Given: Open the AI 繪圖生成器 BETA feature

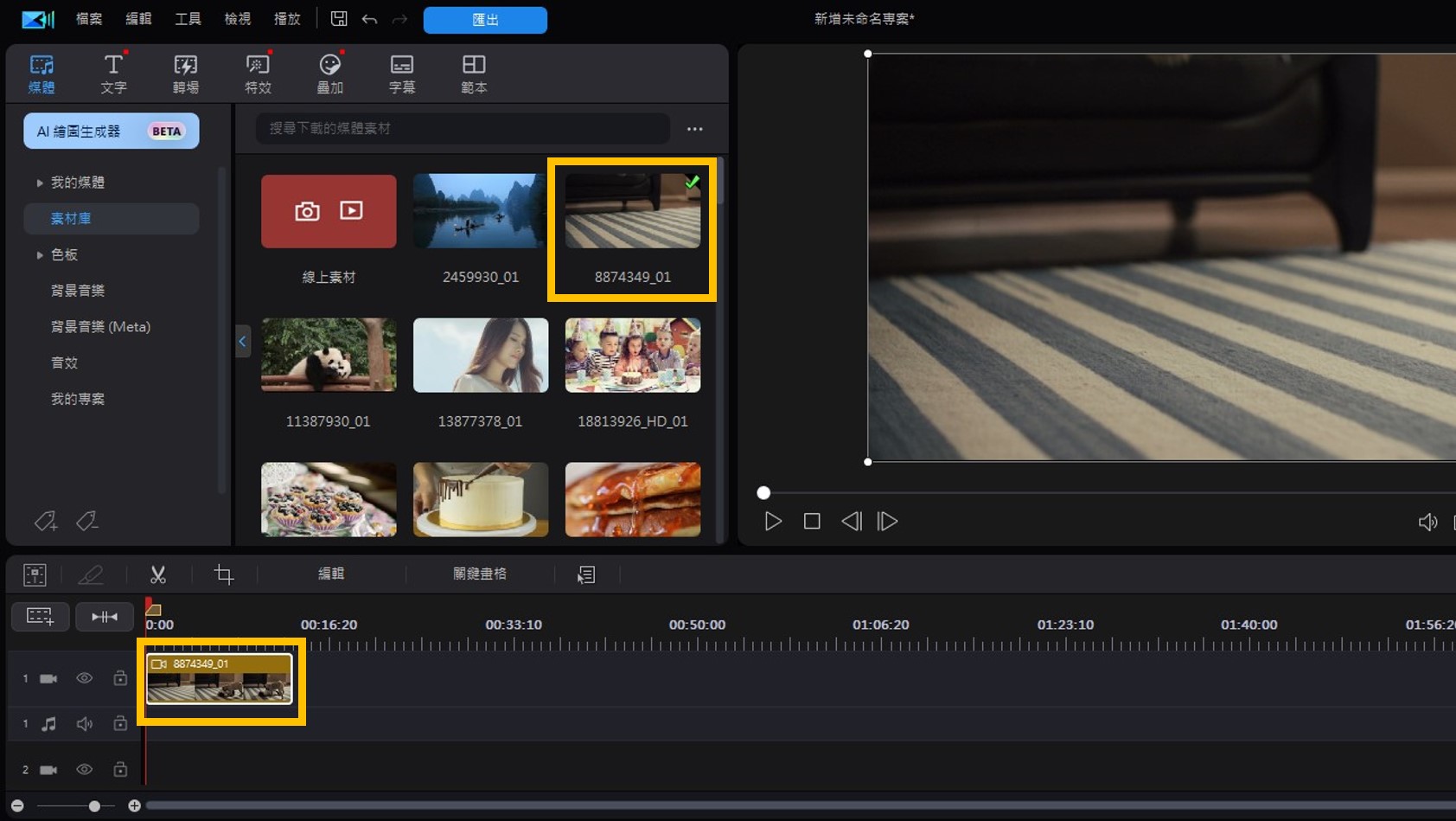Looking at the screenshot, I should click(111, 131).
